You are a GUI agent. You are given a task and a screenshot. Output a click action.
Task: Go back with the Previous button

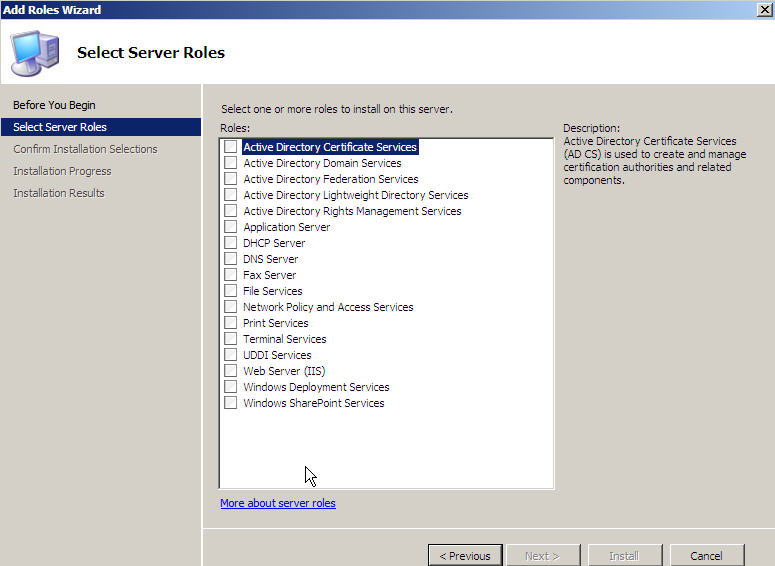tap(465, 556)
